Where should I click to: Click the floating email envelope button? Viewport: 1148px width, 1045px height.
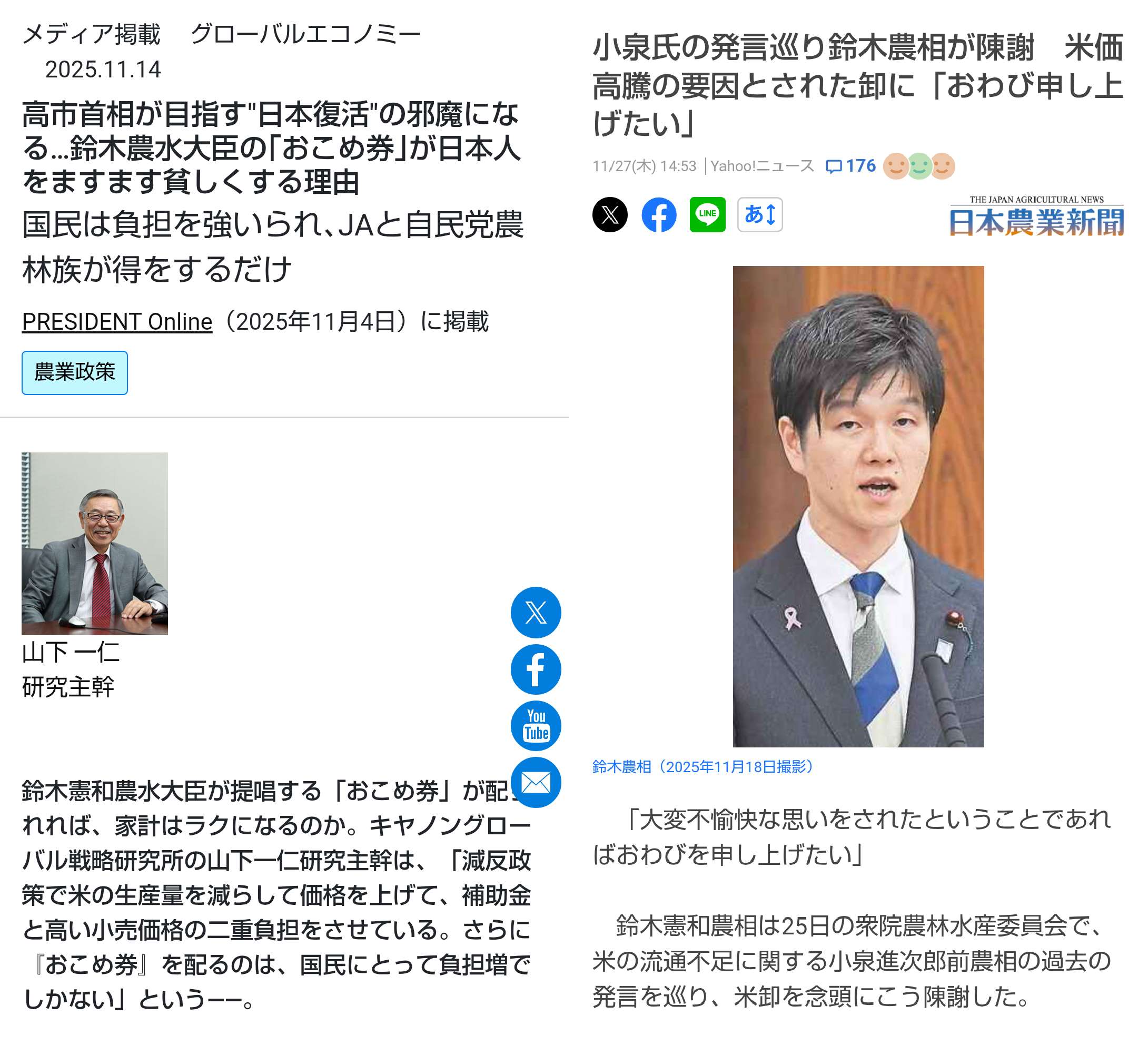(x=536, y=783)
